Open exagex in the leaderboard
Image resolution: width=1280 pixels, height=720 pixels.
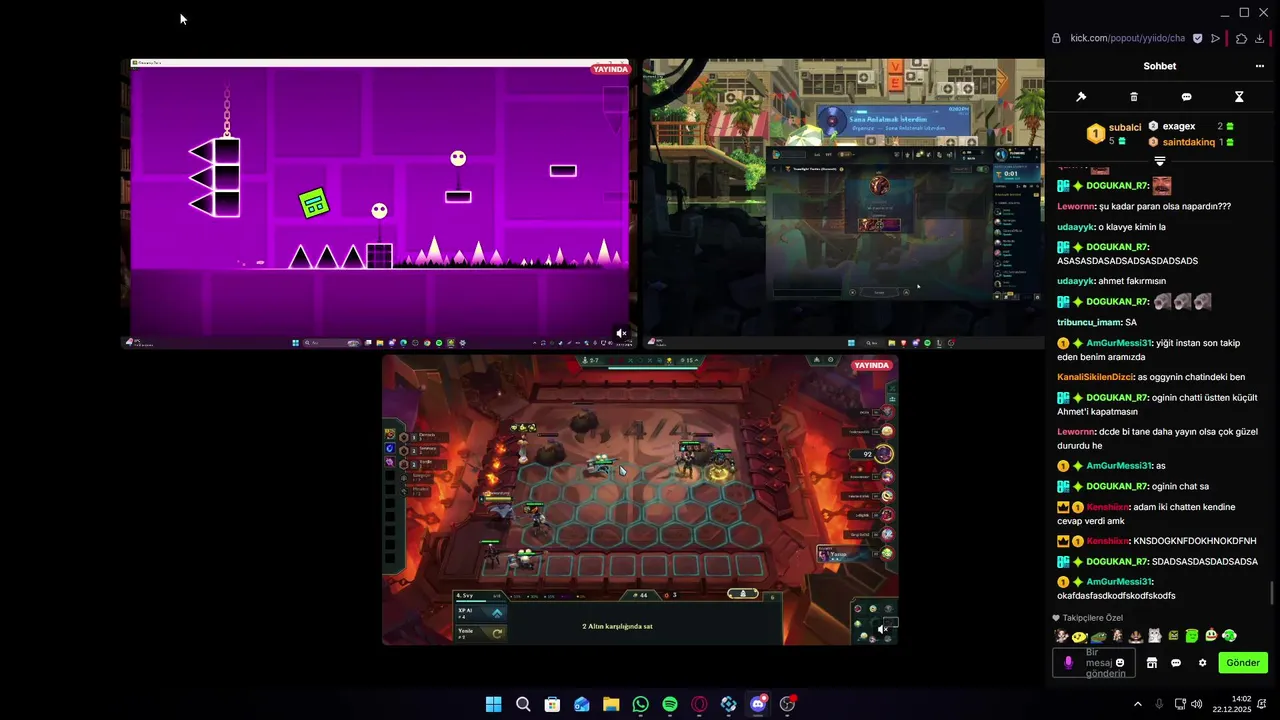point(1179,126)
